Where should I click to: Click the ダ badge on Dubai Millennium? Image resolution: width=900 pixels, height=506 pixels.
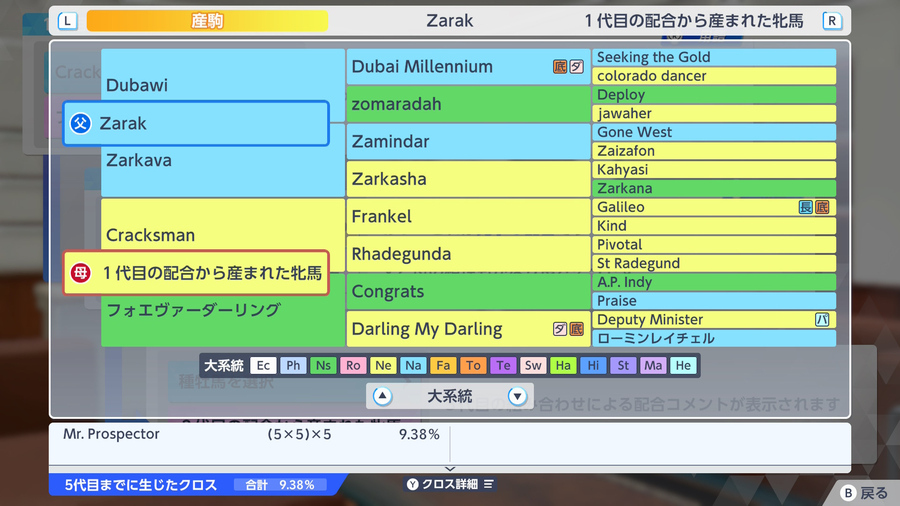tap(576, 67)
